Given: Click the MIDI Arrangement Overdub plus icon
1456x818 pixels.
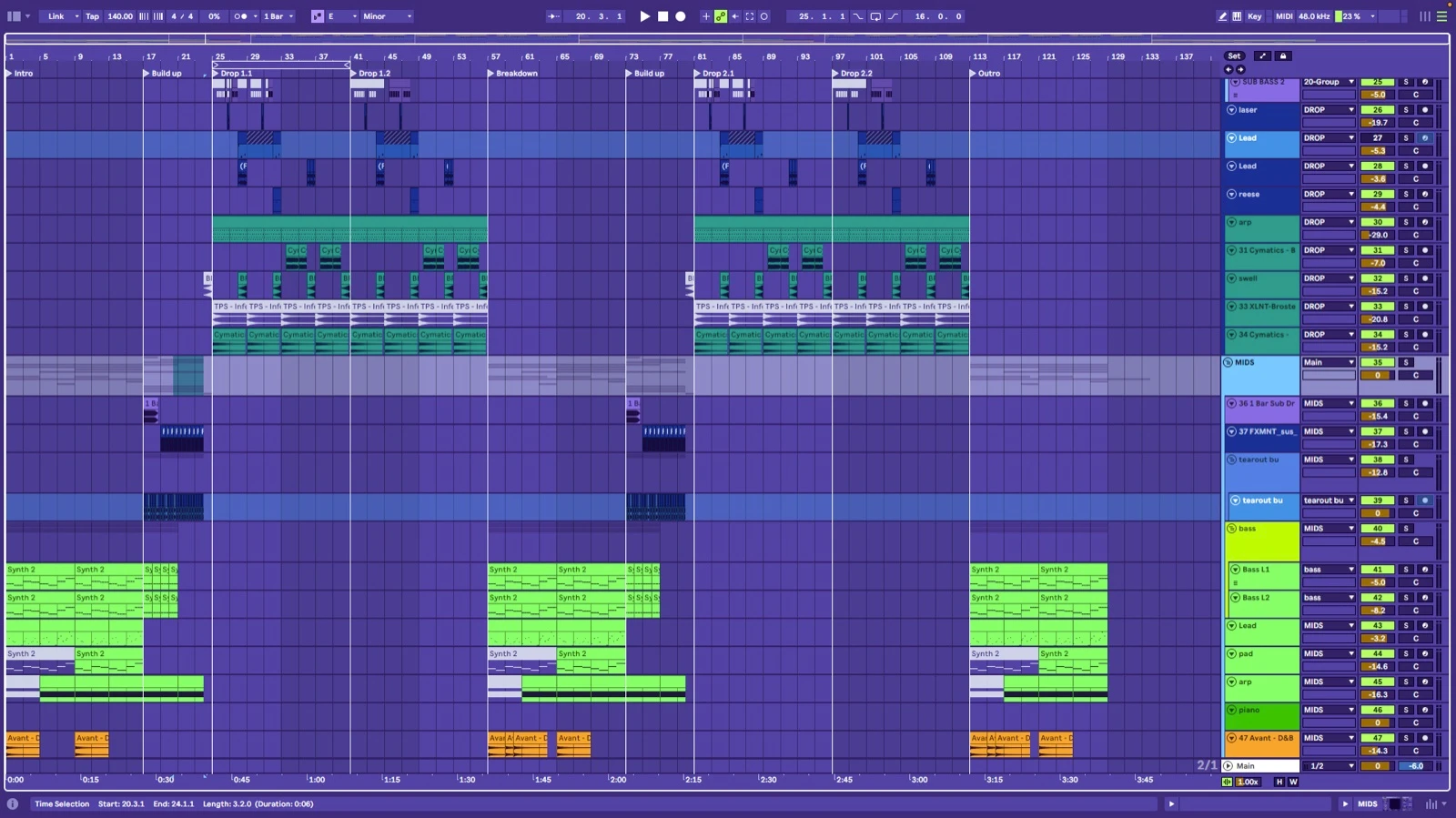Looking at the screenshot, I should point(705,16).
